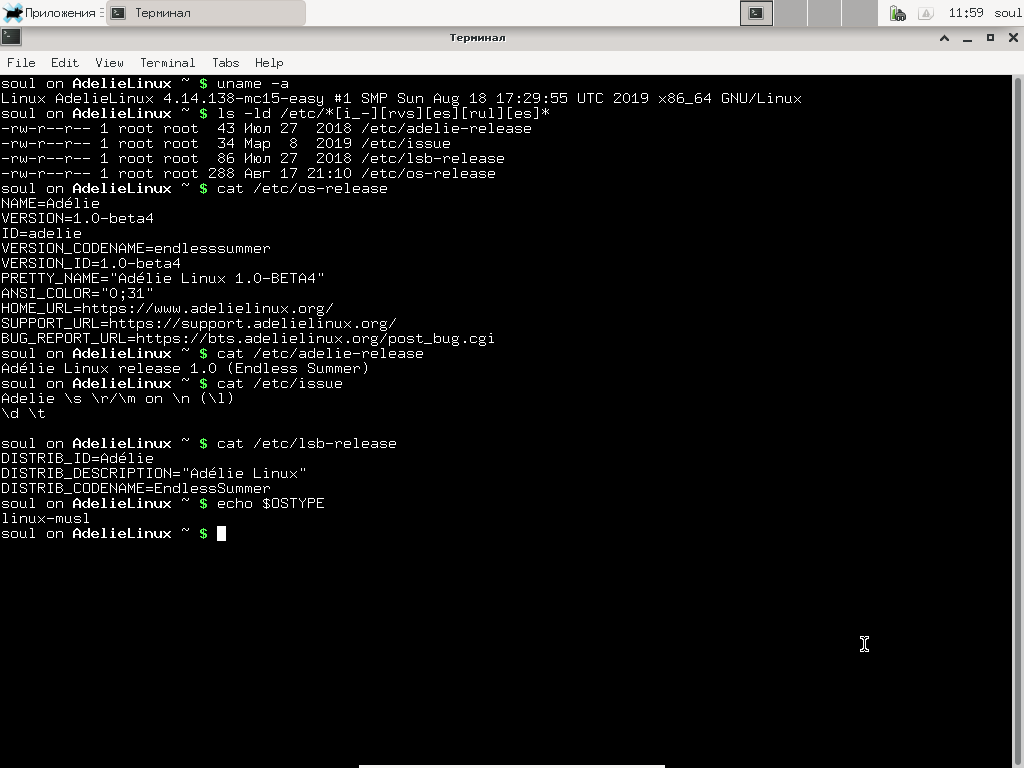Click the kernel line "4.14.138-mc15-easy"
Screen dimensions: 1024x768
pos(244,99)
